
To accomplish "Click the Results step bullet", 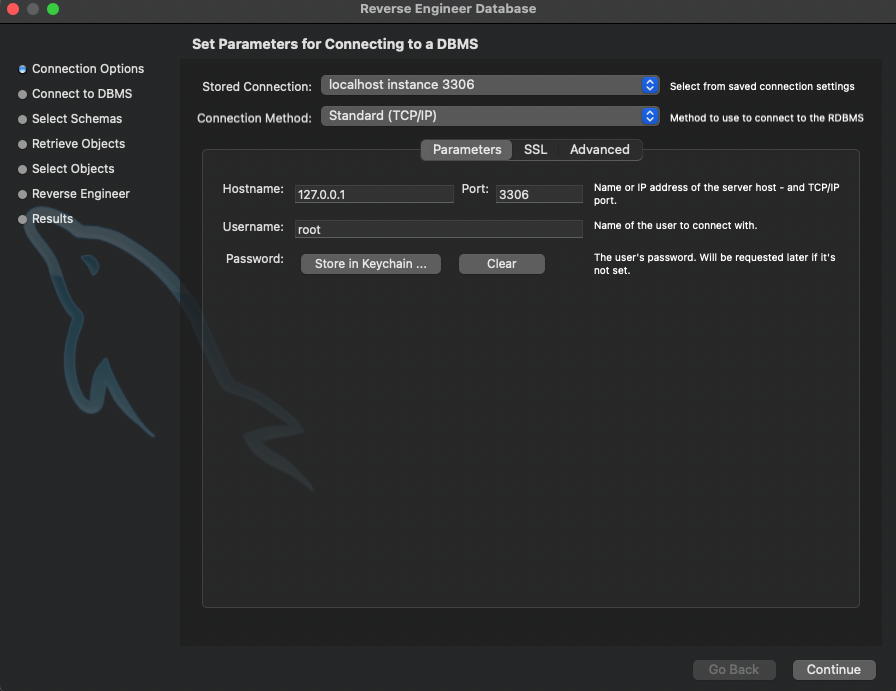I will [22, 219].
